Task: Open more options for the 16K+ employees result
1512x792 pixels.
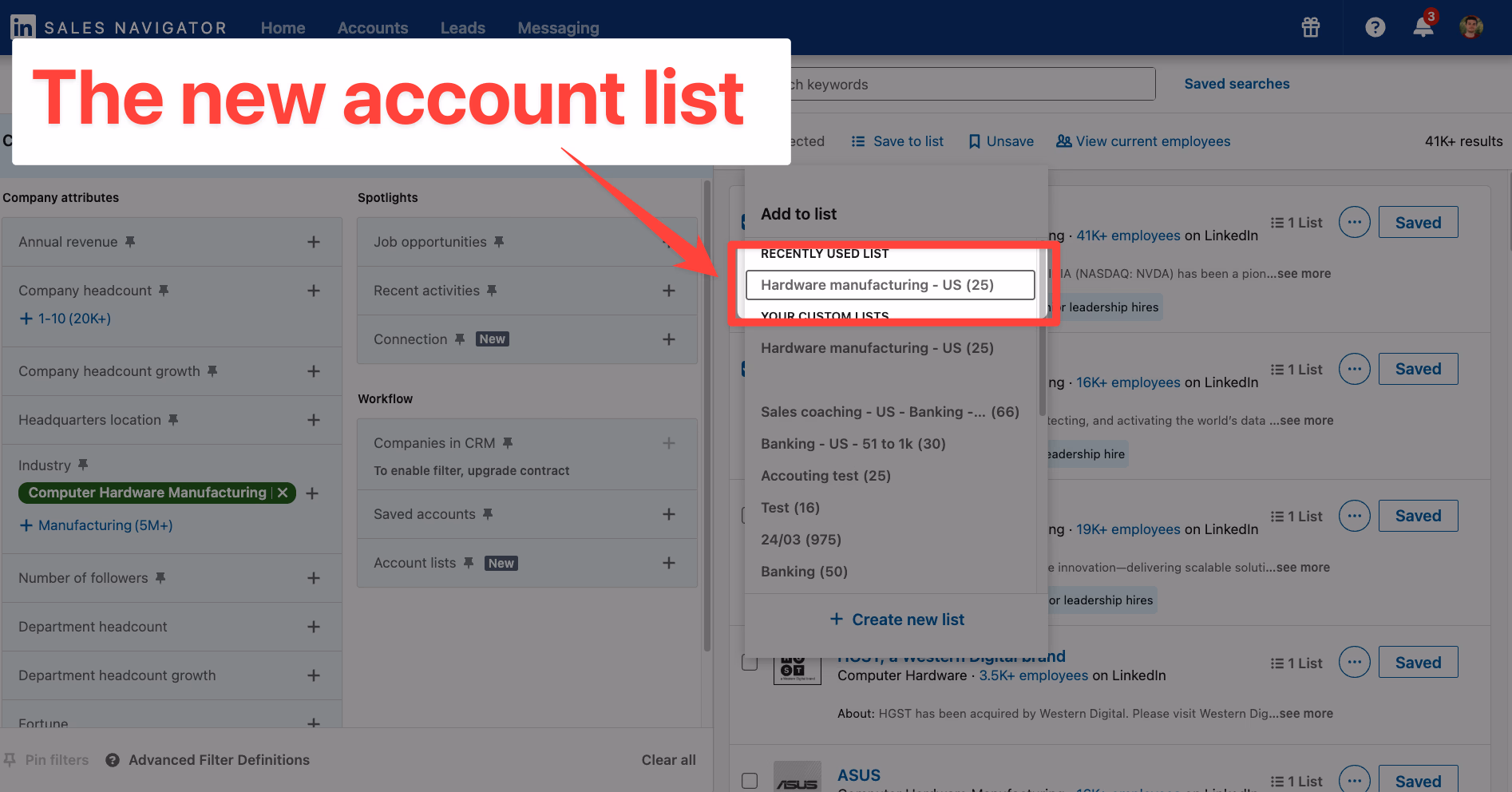Action: tap(1355, 369)
